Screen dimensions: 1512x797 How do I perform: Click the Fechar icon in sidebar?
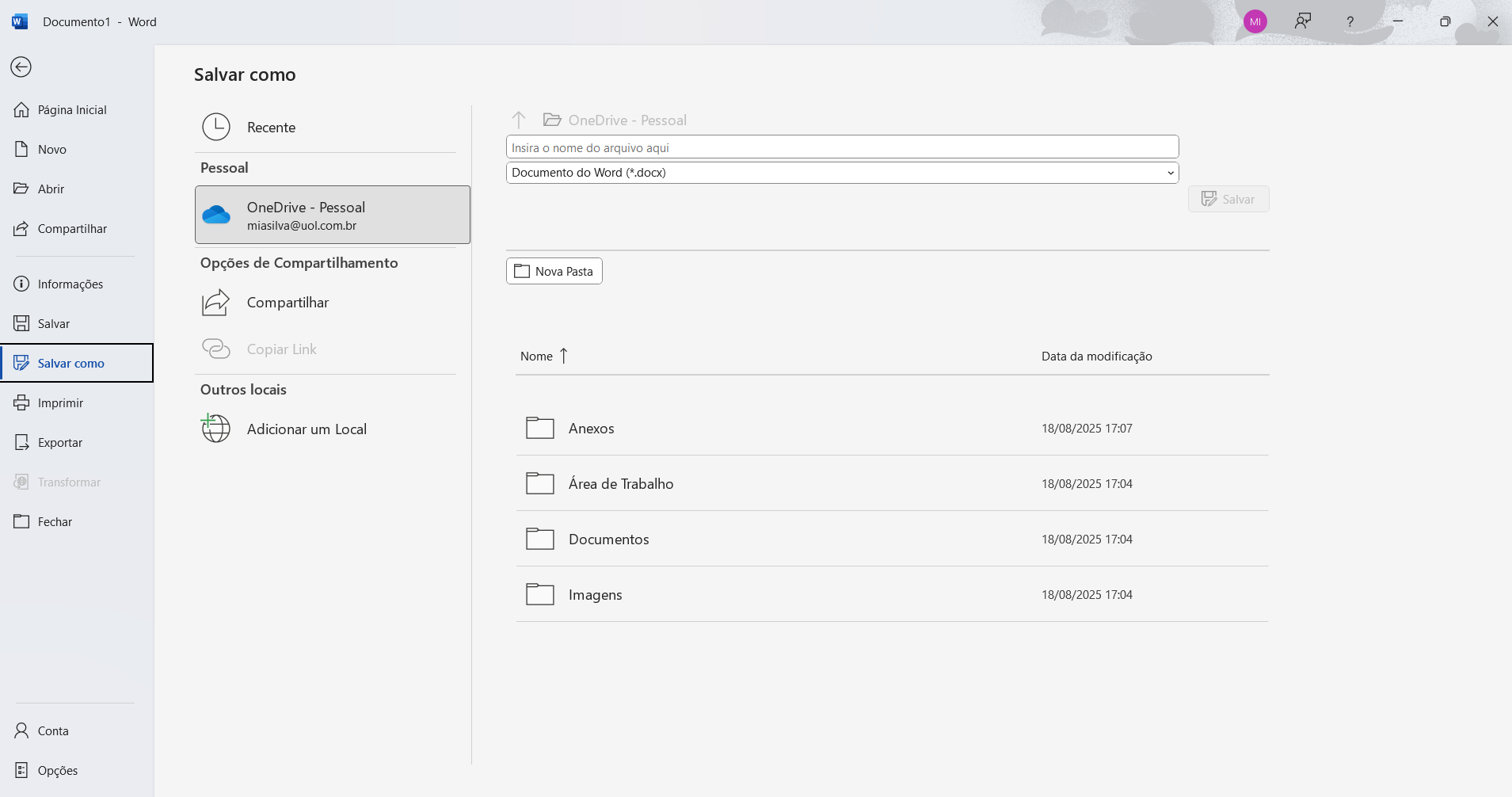pos(21,521)
